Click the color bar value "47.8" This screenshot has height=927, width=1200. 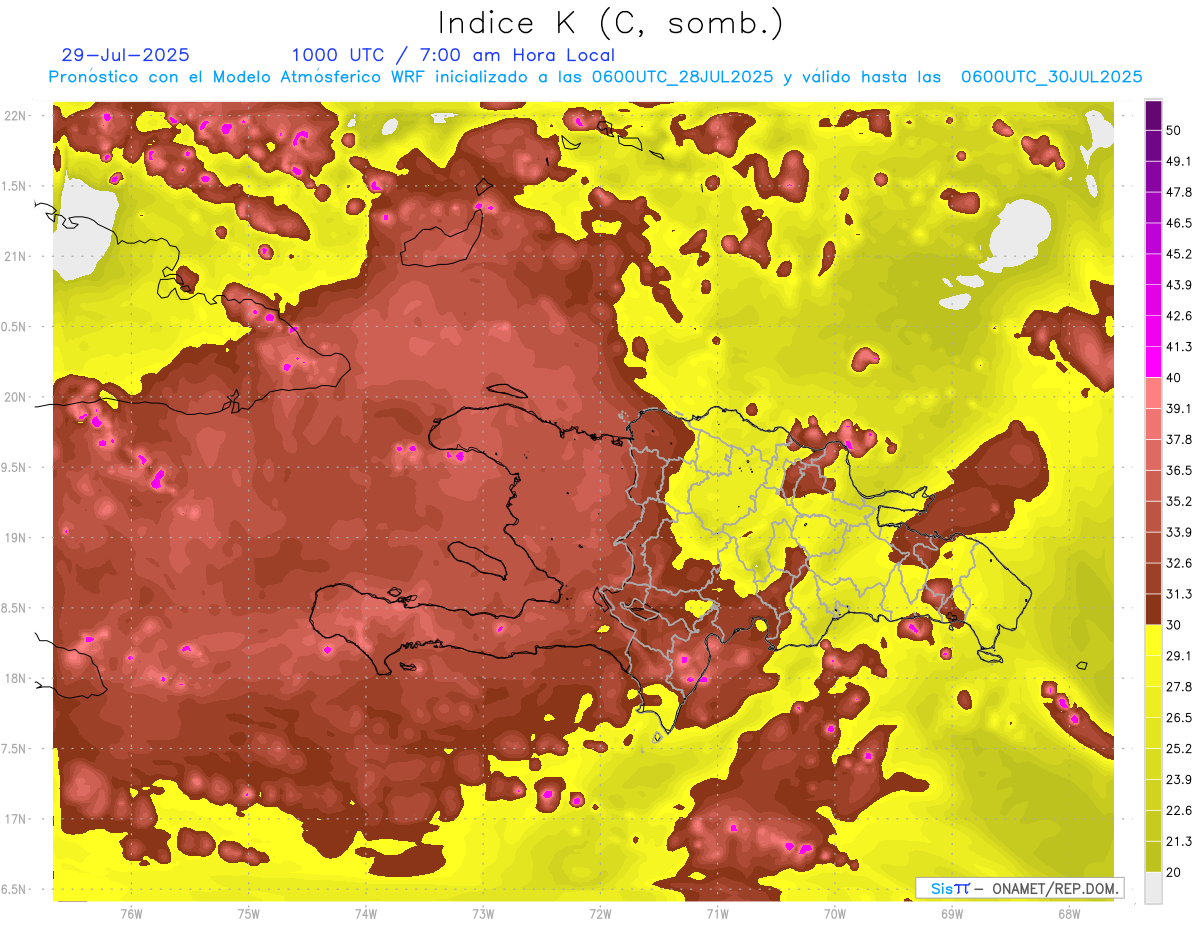click(x=1179, y=192)
